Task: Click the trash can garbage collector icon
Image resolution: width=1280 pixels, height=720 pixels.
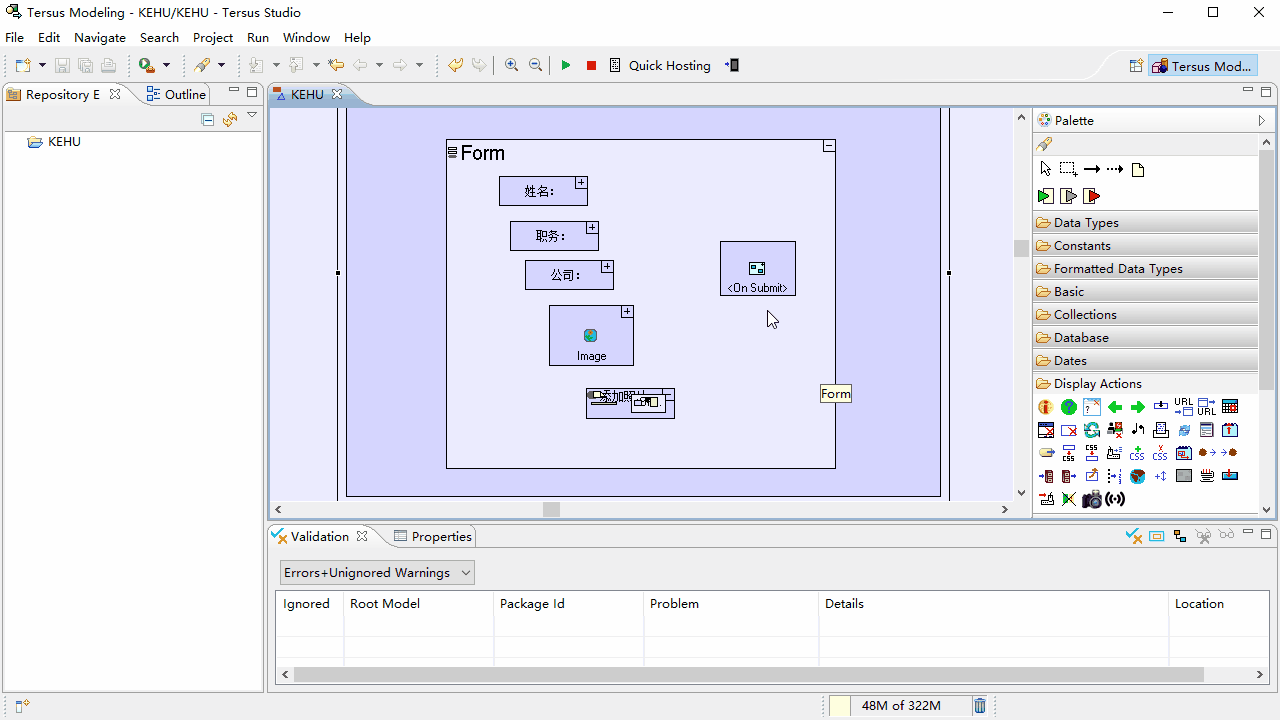Action: coord(980,705)
